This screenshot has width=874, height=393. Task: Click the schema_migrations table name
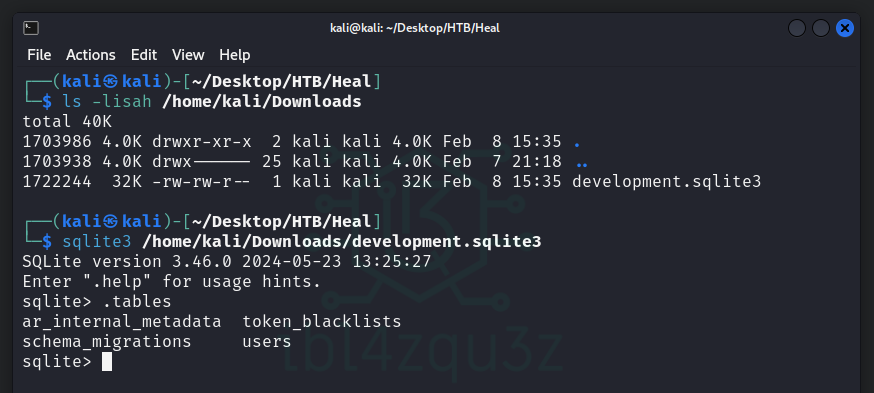click(107, 342)
